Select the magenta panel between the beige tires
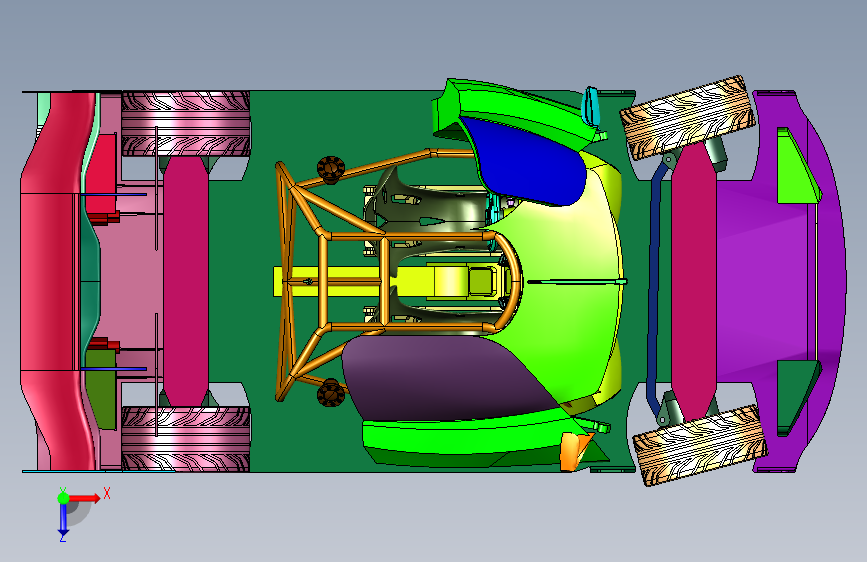 point(694,281)
